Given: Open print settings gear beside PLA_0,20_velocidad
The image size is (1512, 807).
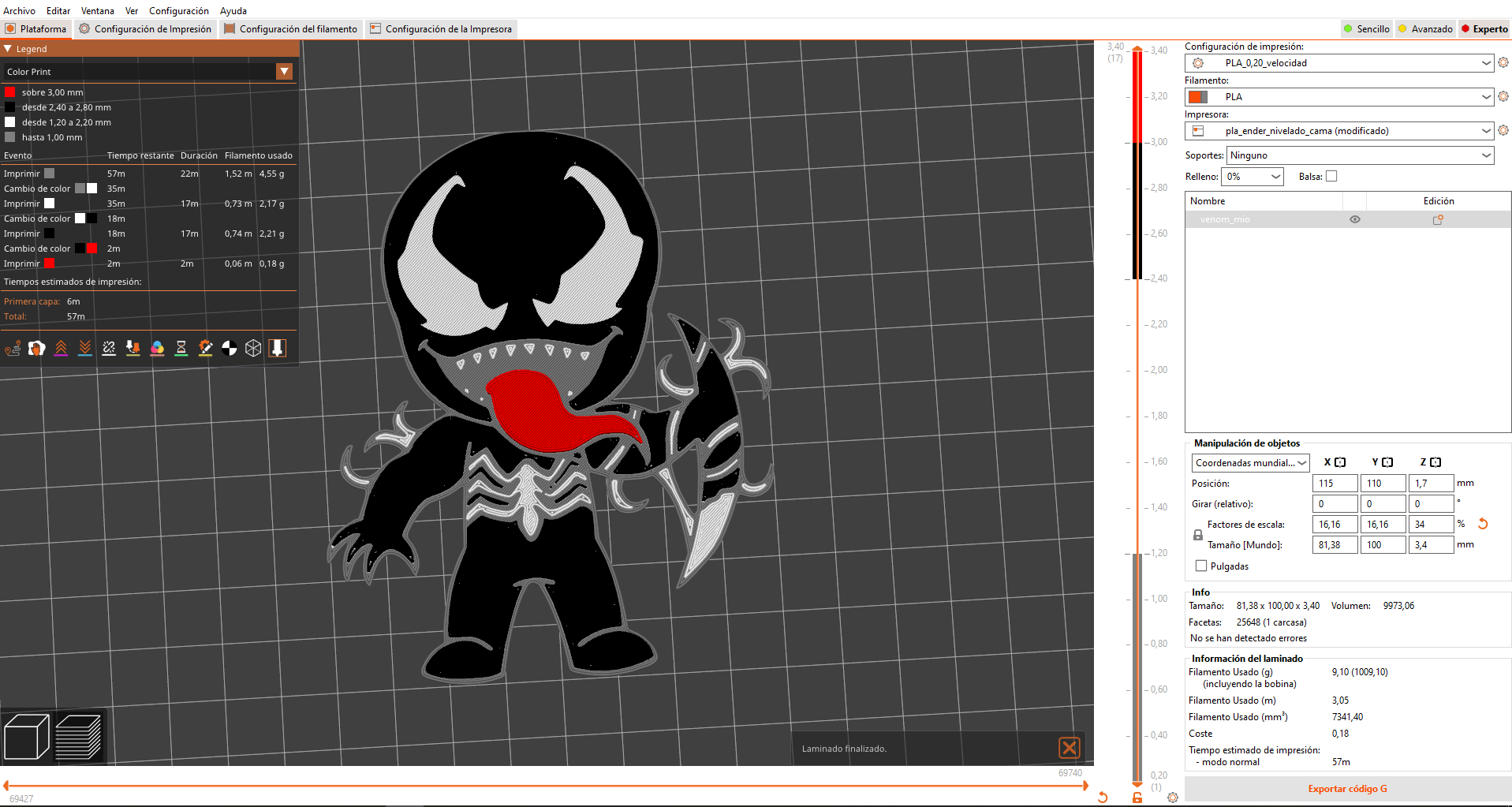Looking at the screenshot, I should (x=1503, y=62).
